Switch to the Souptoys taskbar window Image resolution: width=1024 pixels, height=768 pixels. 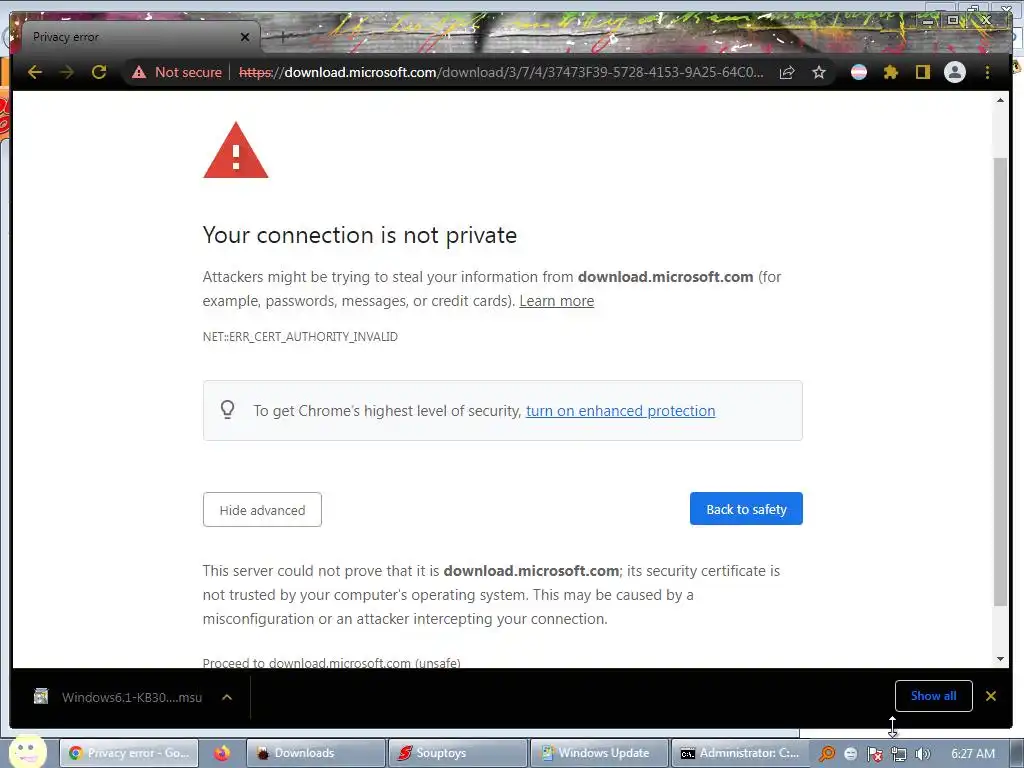(x=458, y=753)
